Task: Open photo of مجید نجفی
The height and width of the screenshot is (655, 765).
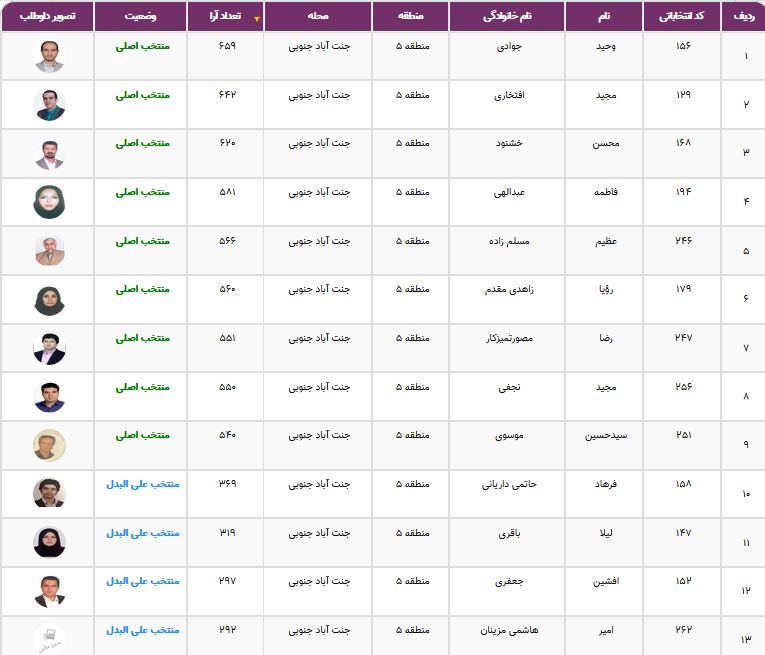Action: point(49,397)
